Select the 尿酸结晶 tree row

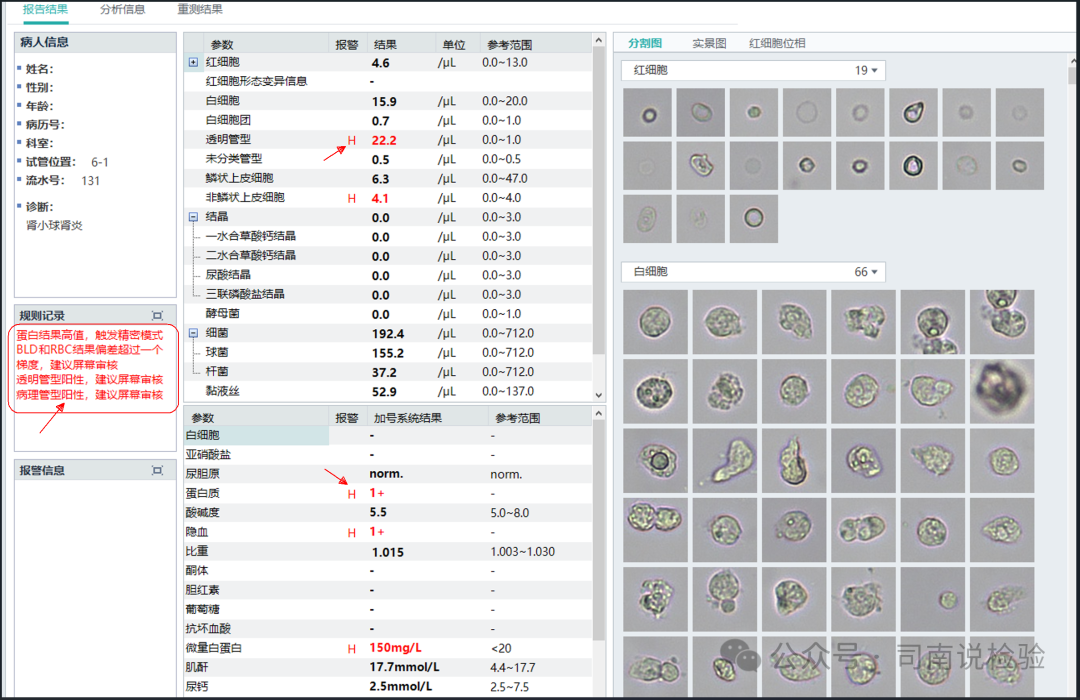[x=387, y=275]
